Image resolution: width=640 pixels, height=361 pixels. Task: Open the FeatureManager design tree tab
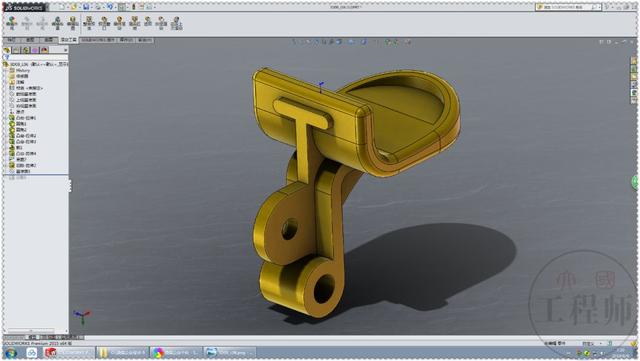(x=7, y=50)
